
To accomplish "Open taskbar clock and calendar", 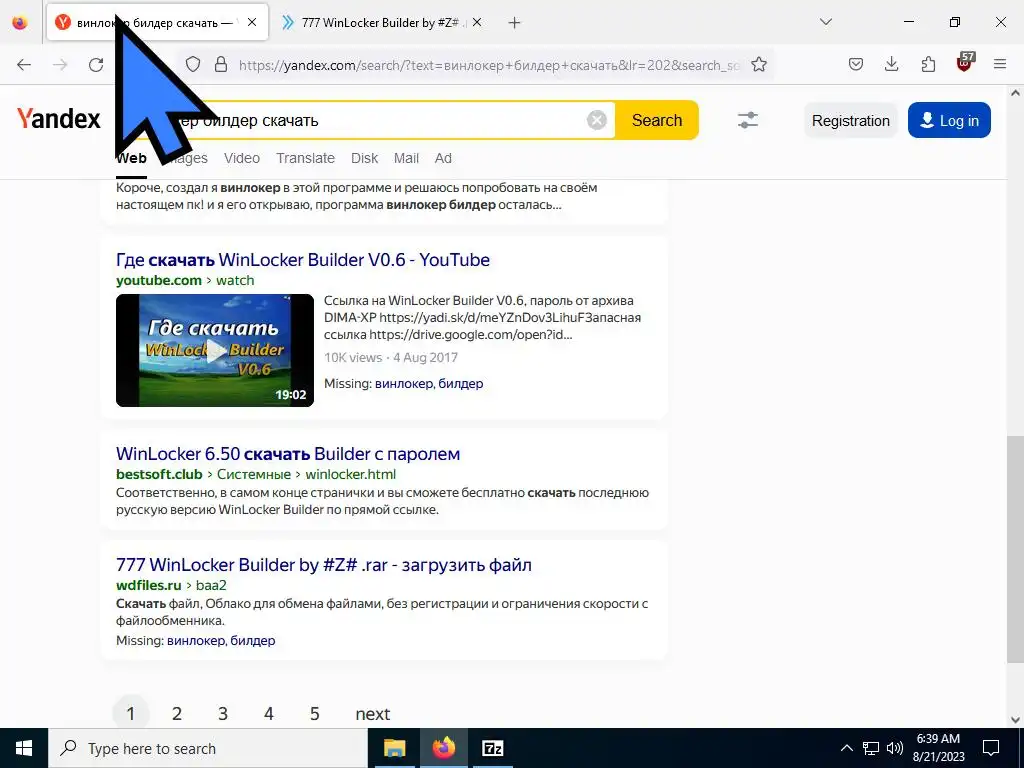I will 940,748.
